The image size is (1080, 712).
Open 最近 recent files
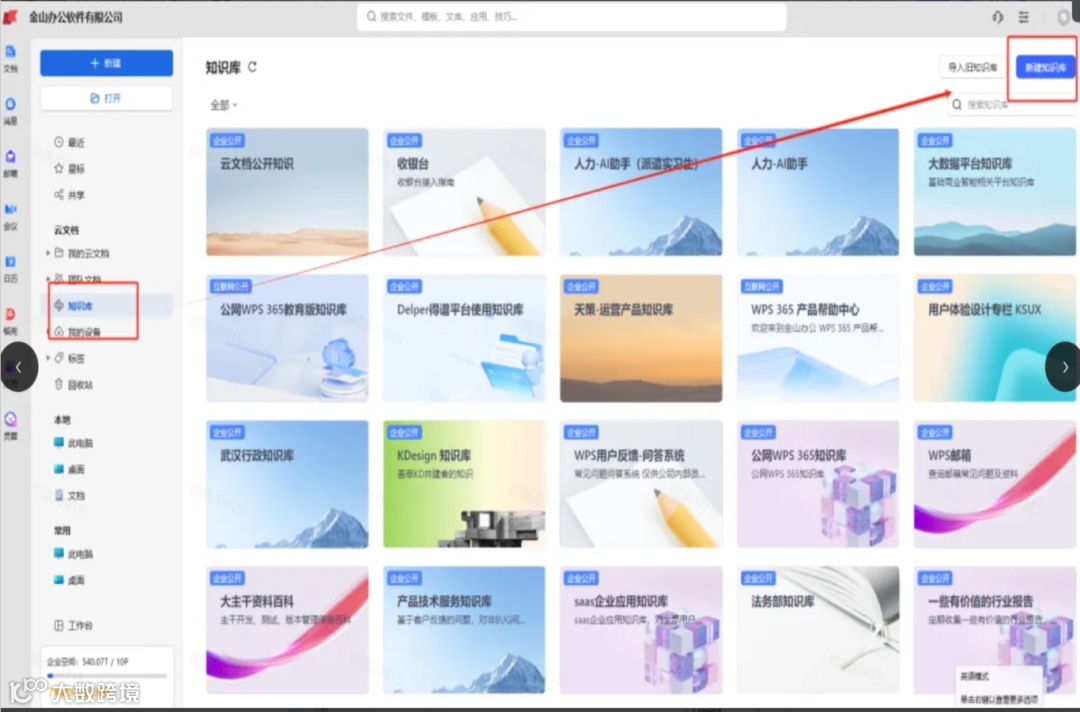(x=70, y=143)
